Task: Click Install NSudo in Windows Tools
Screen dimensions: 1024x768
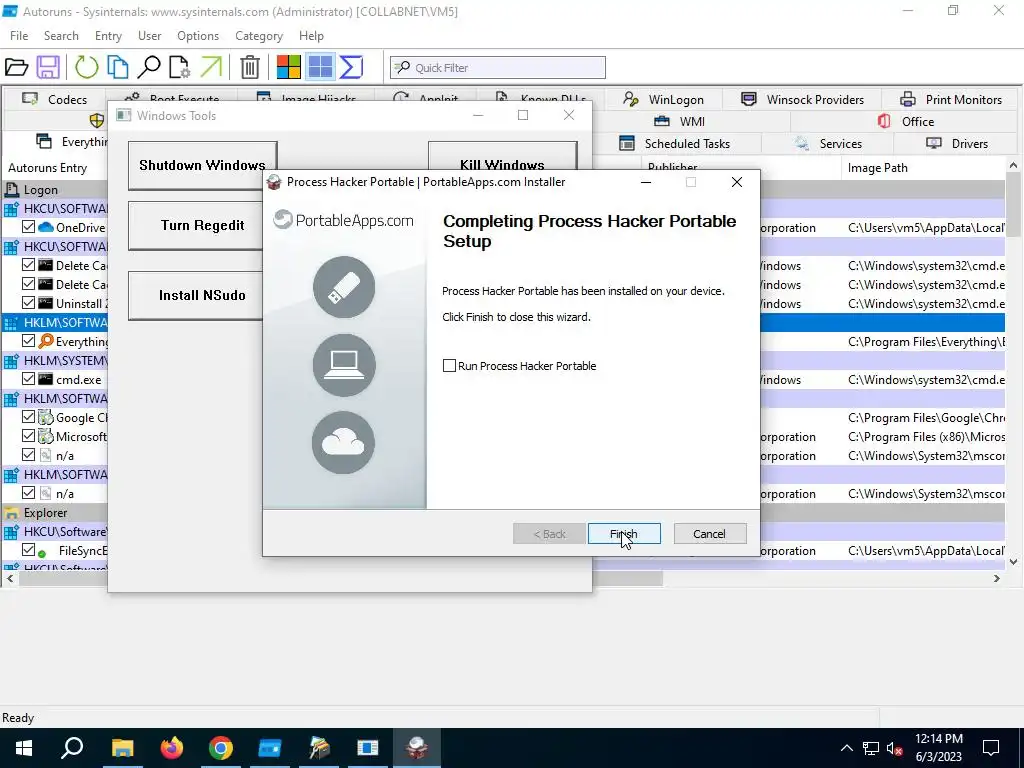Action: tap(196, 295)
